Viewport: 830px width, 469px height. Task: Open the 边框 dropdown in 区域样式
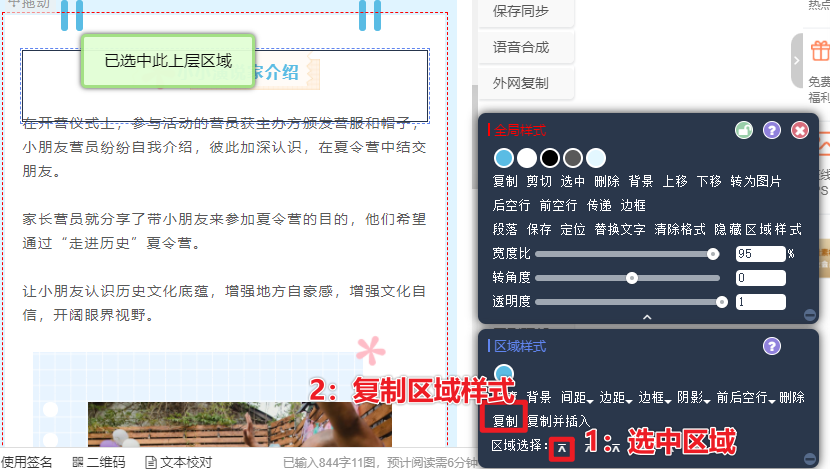655,397
